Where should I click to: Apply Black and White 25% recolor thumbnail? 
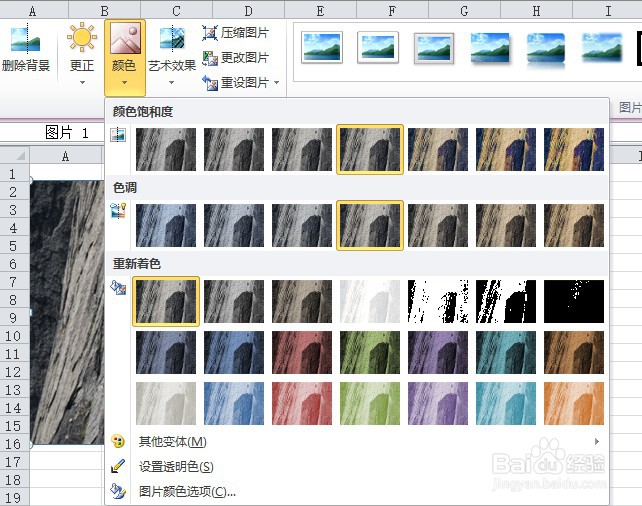438,301
